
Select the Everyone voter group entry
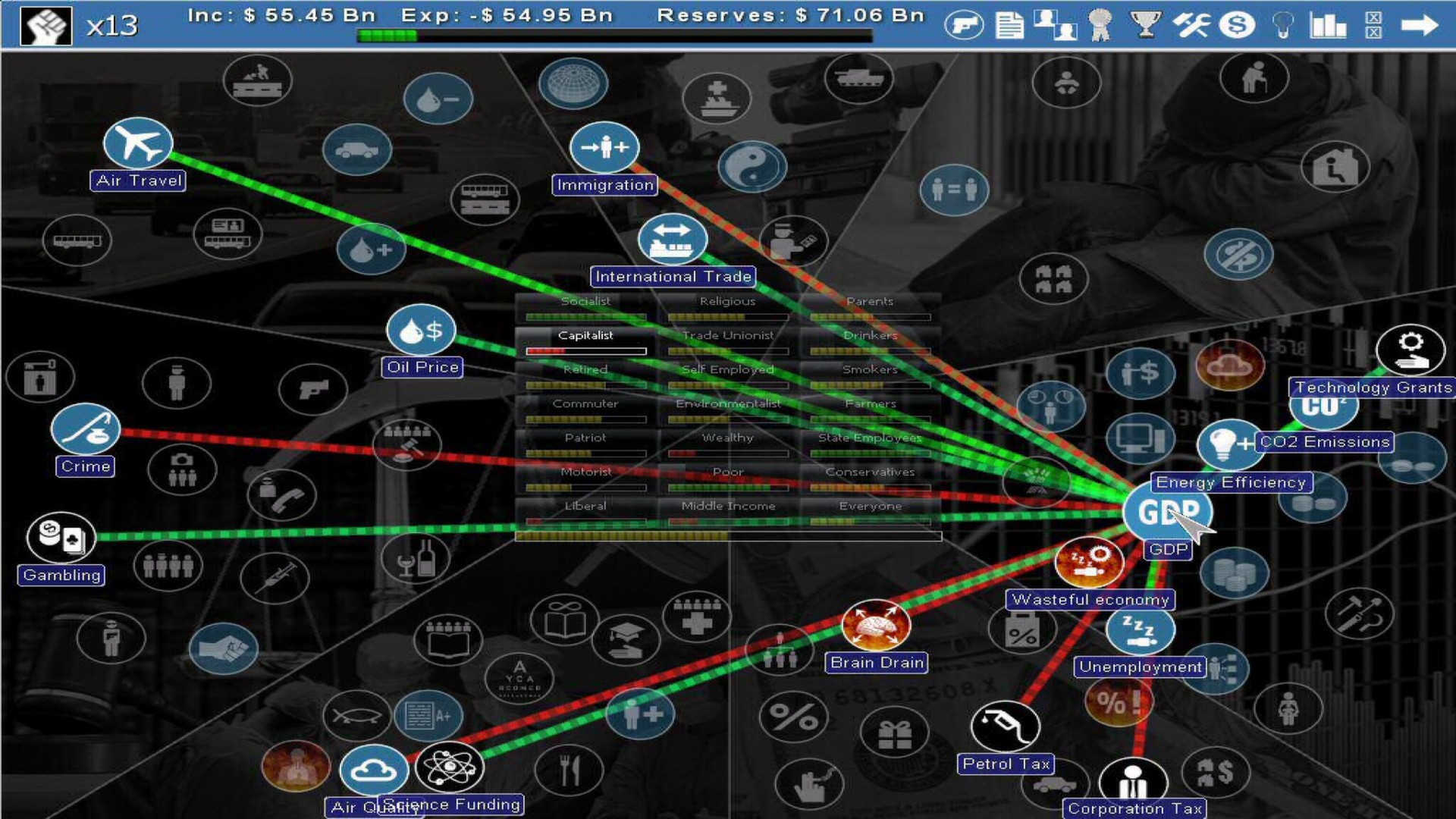click(x=868, y=506)
